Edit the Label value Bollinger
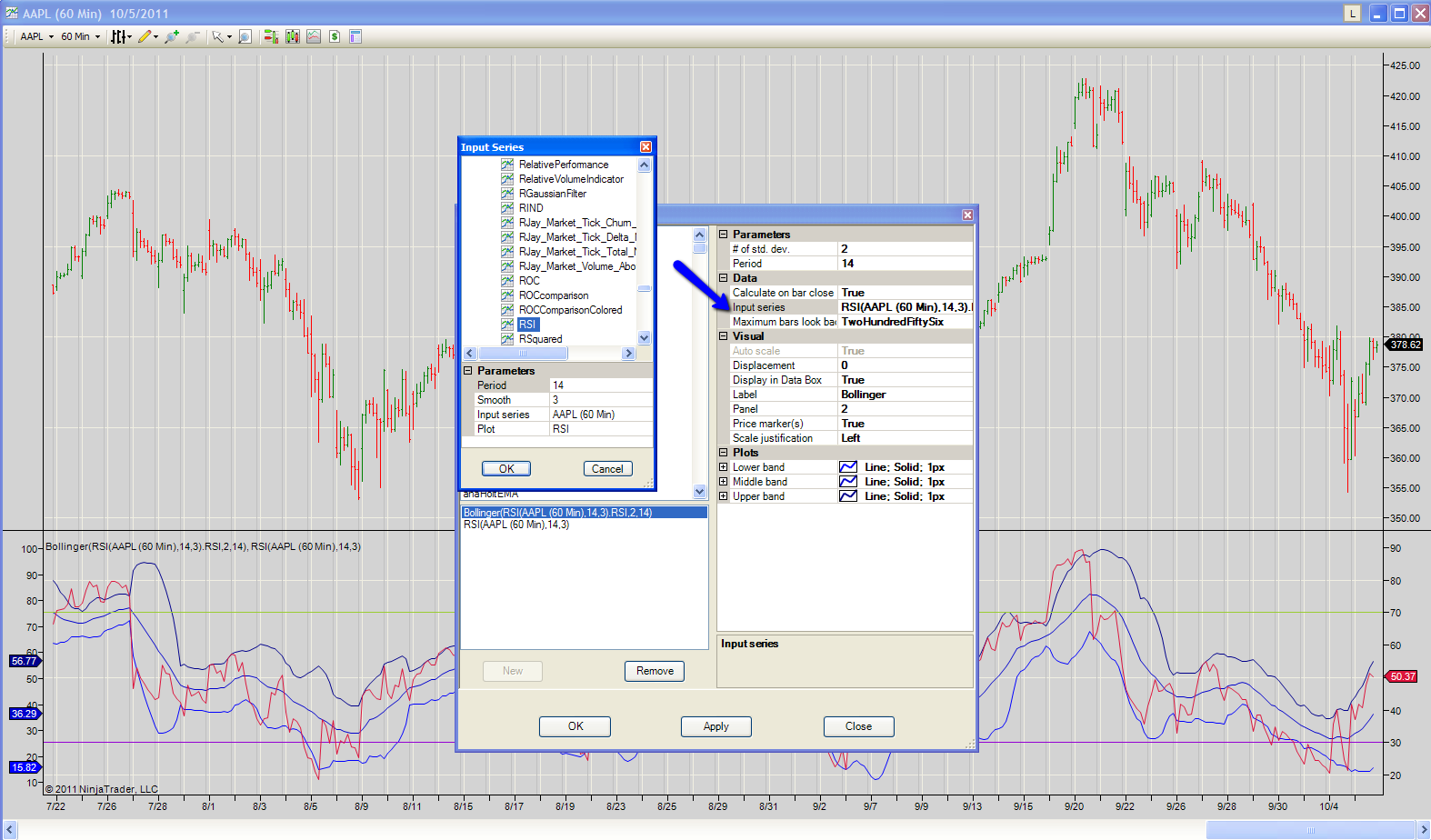 [905, 395]
